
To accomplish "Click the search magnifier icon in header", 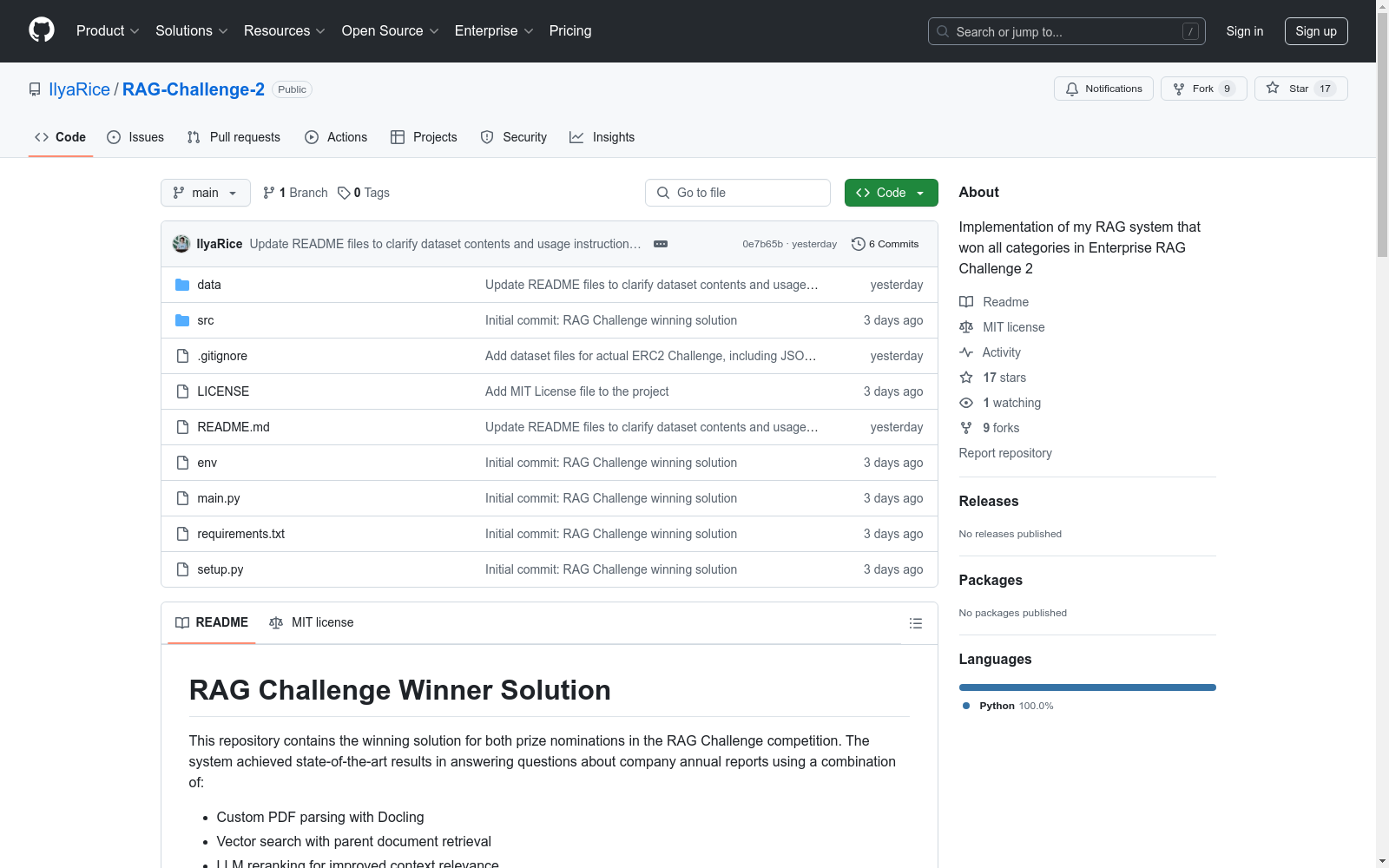I will tap(943, 31).
